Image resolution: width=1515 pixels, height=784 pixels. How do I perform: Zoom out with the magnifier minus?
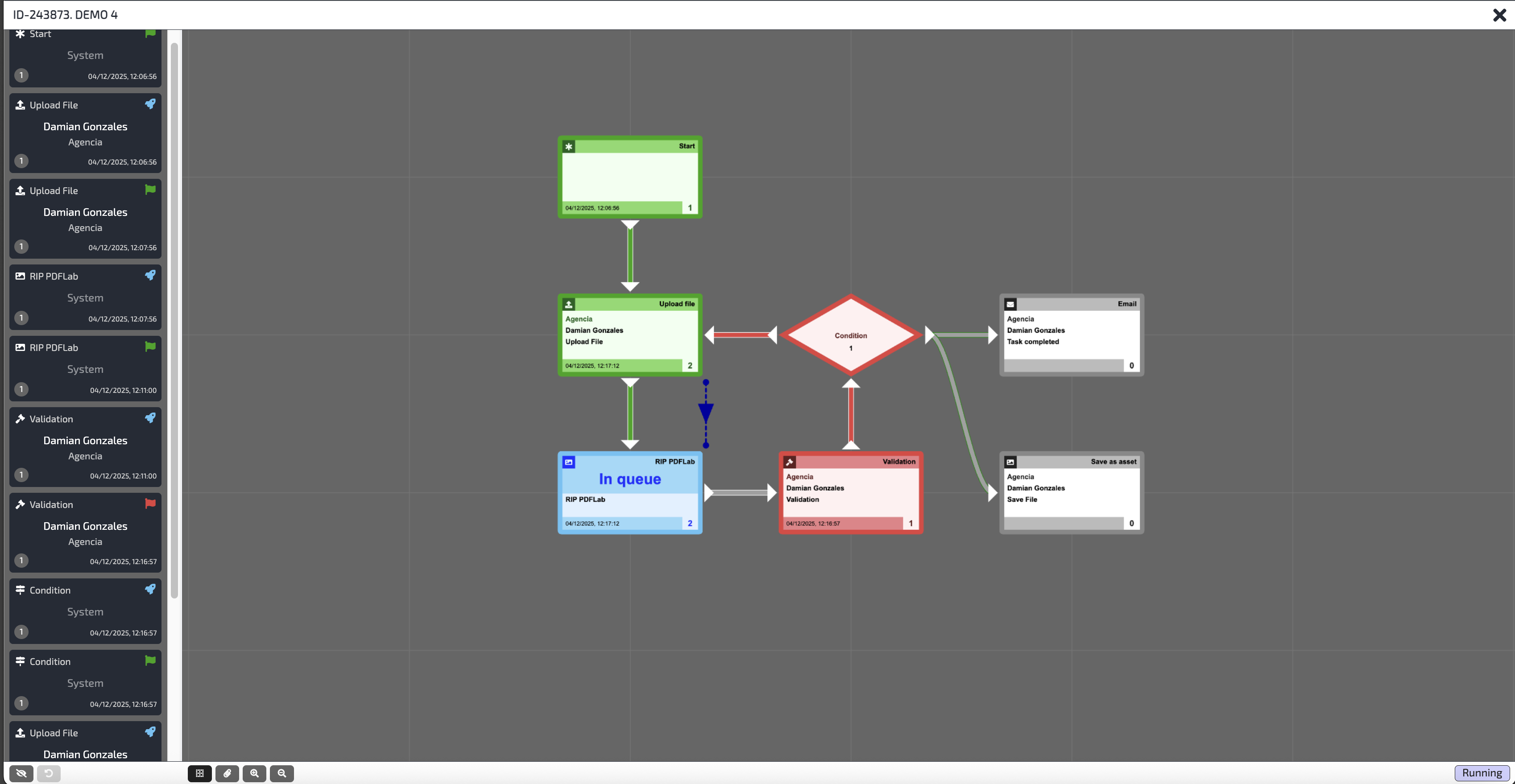point(281,773)
